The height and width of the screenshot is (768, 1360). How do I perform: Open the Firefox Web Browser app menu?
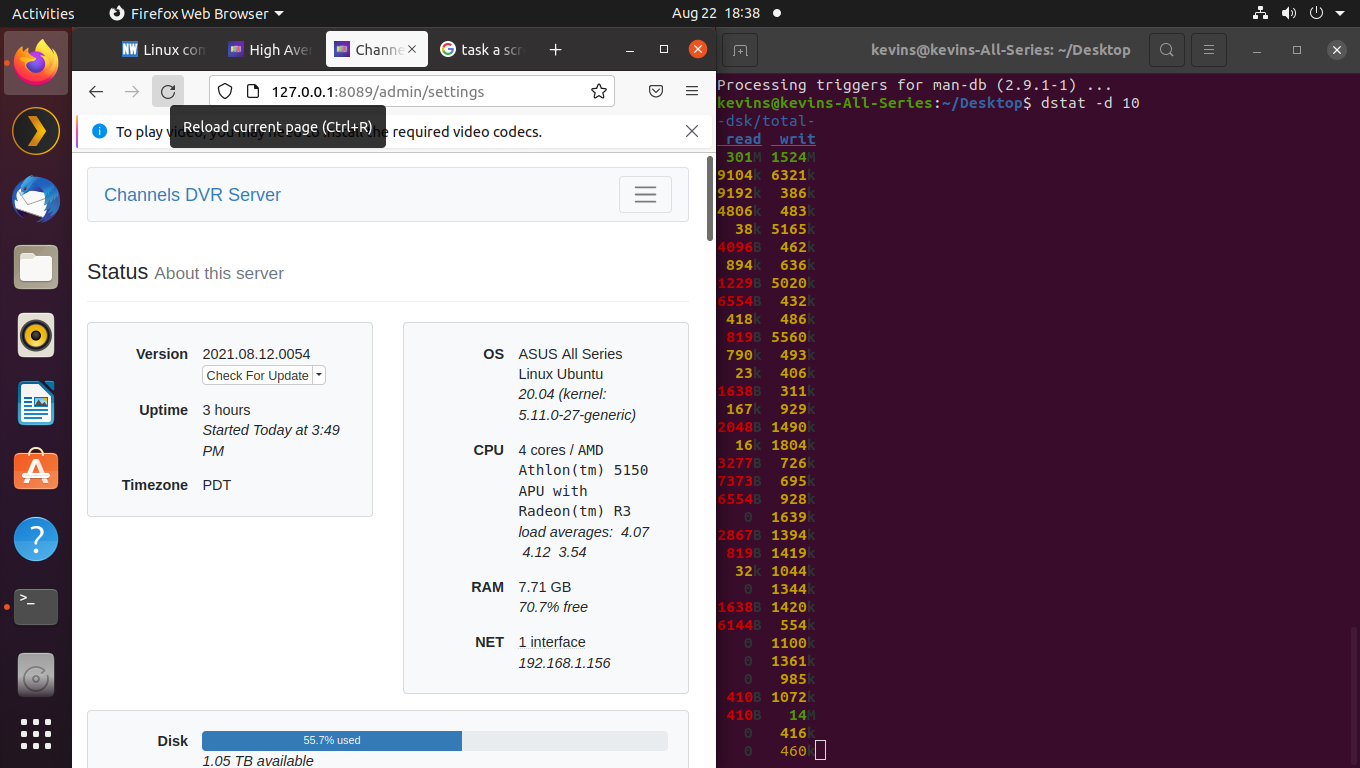coord(196,14)
